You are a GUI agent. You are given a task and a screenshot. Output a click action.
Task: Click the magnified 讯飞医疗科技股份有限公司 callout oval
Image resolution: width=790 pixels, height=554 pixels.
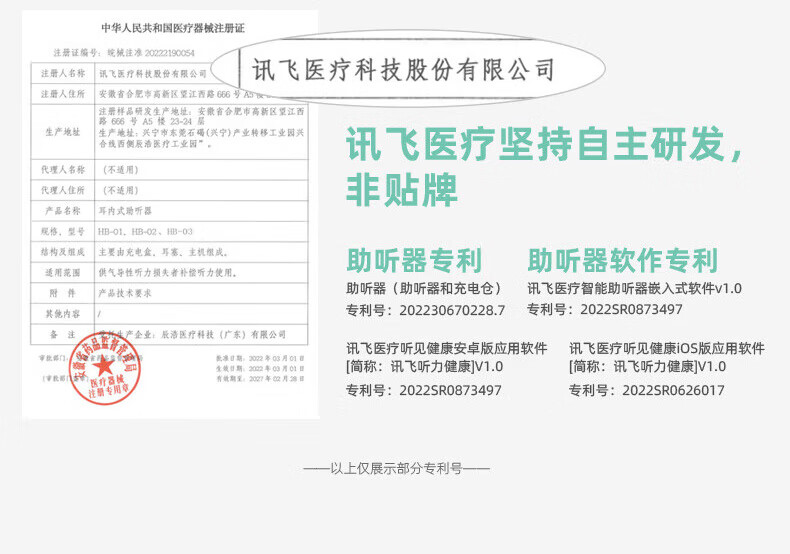point(408,69)
